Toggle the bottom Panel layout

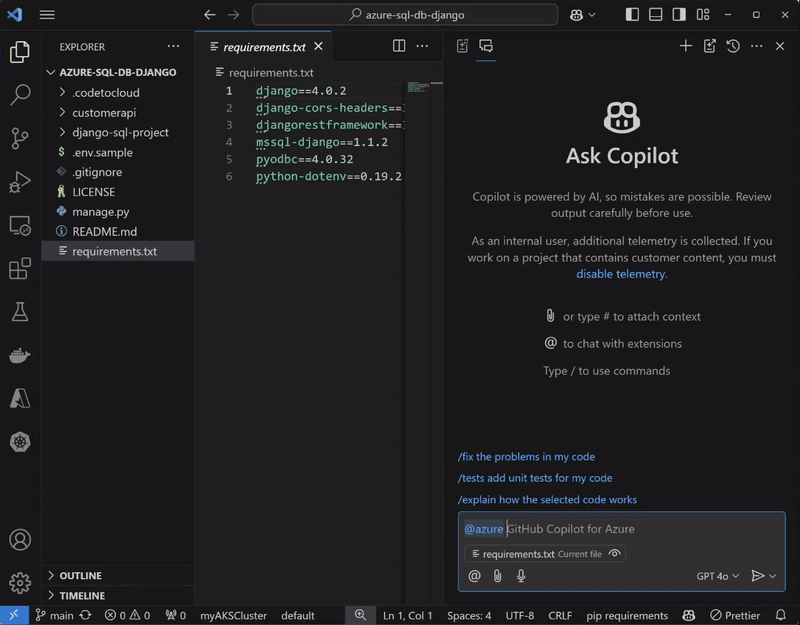tap(656, 15)
